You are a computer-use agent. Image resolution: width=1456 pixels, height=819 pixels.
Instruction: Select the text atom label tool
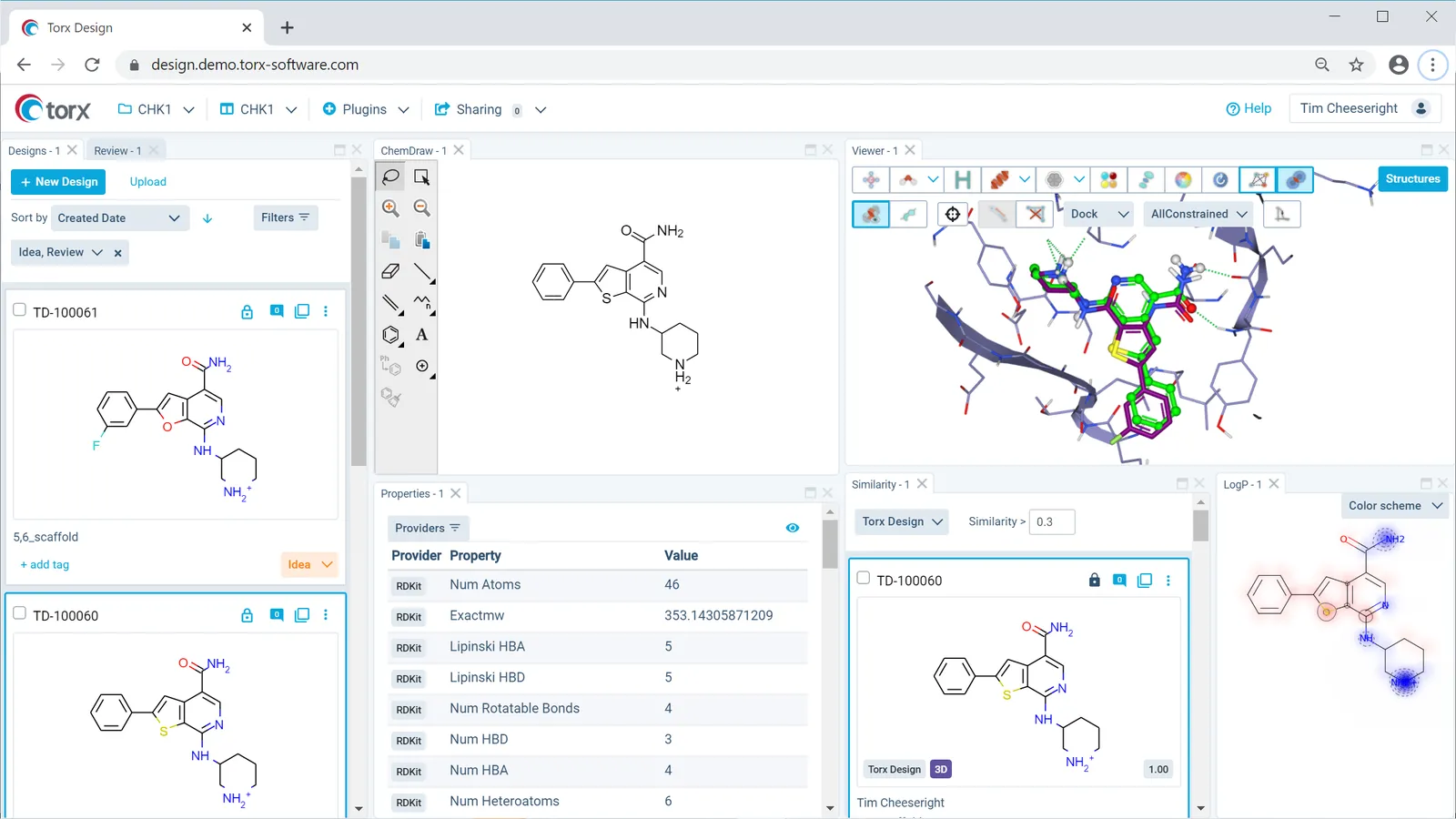click(421, 335)
